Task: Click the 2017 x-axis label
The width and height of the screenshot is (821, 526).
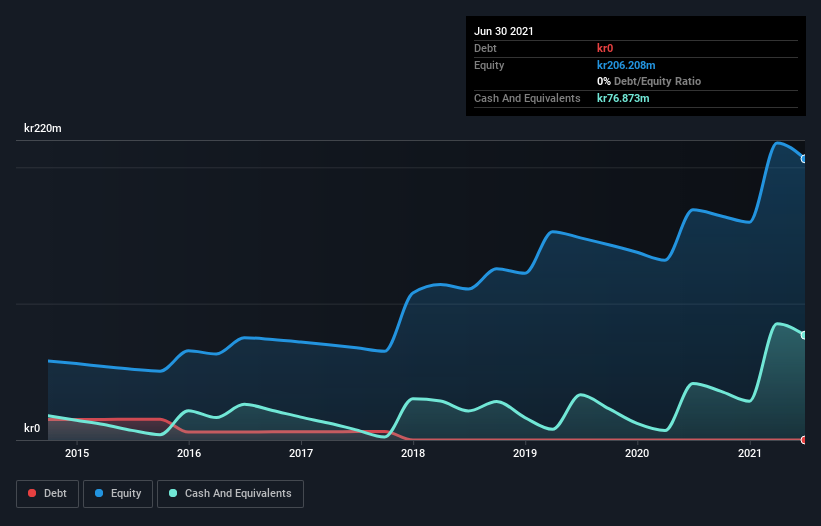Action: click(x=301, y=453)
